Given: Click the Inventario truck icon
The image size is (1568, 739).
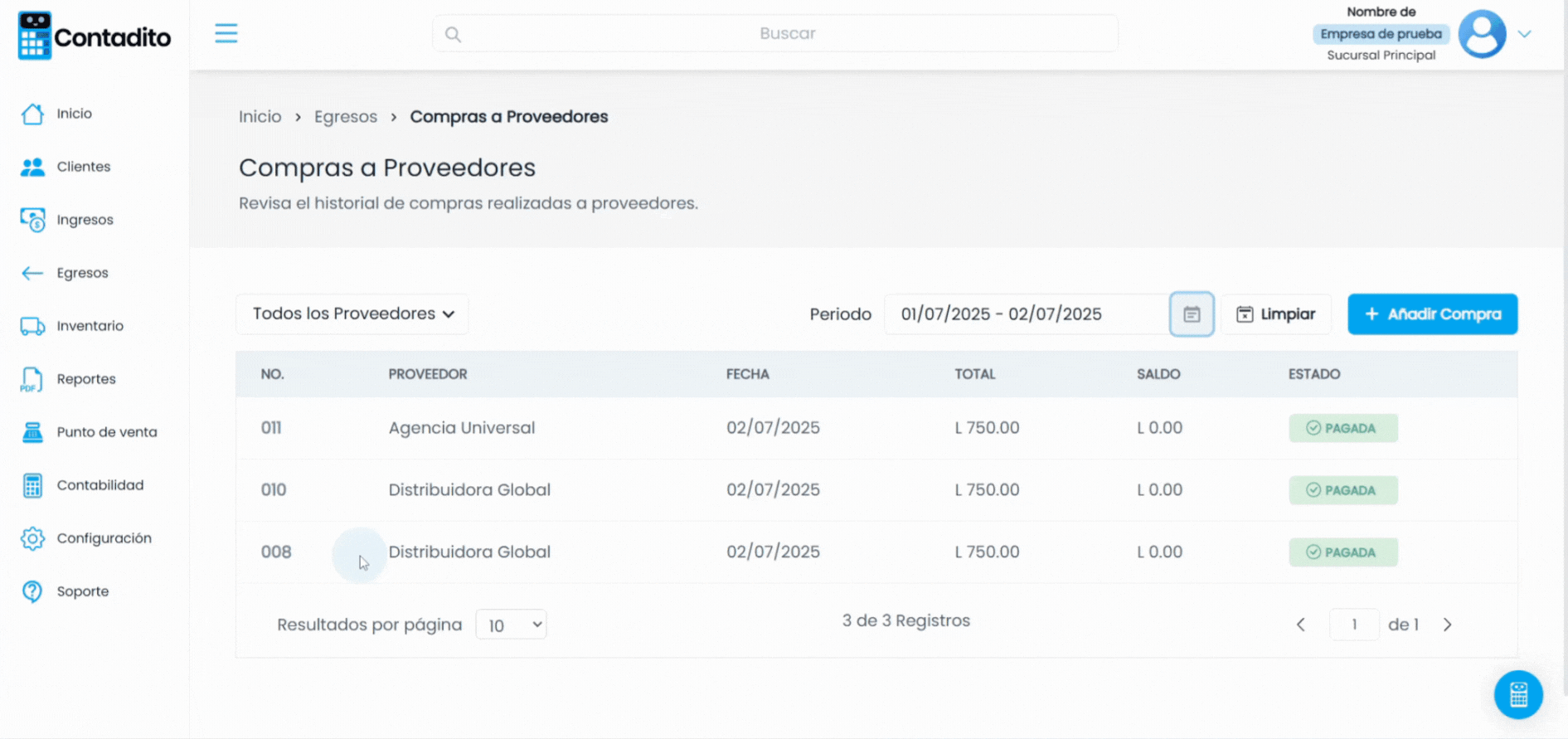Looking at the screenshot, I should tap(32, 326).
